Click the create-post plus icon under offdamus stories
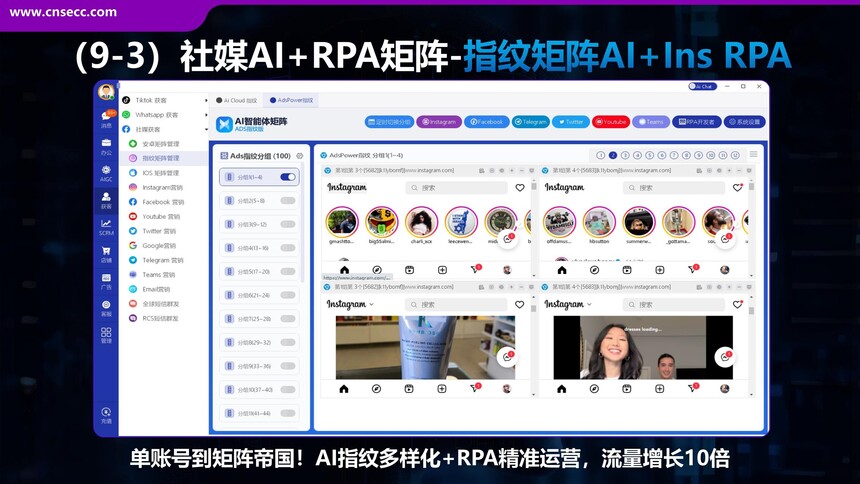Viewport: 860px width, 484px height. pyautogui.click(x=660, y=270)
